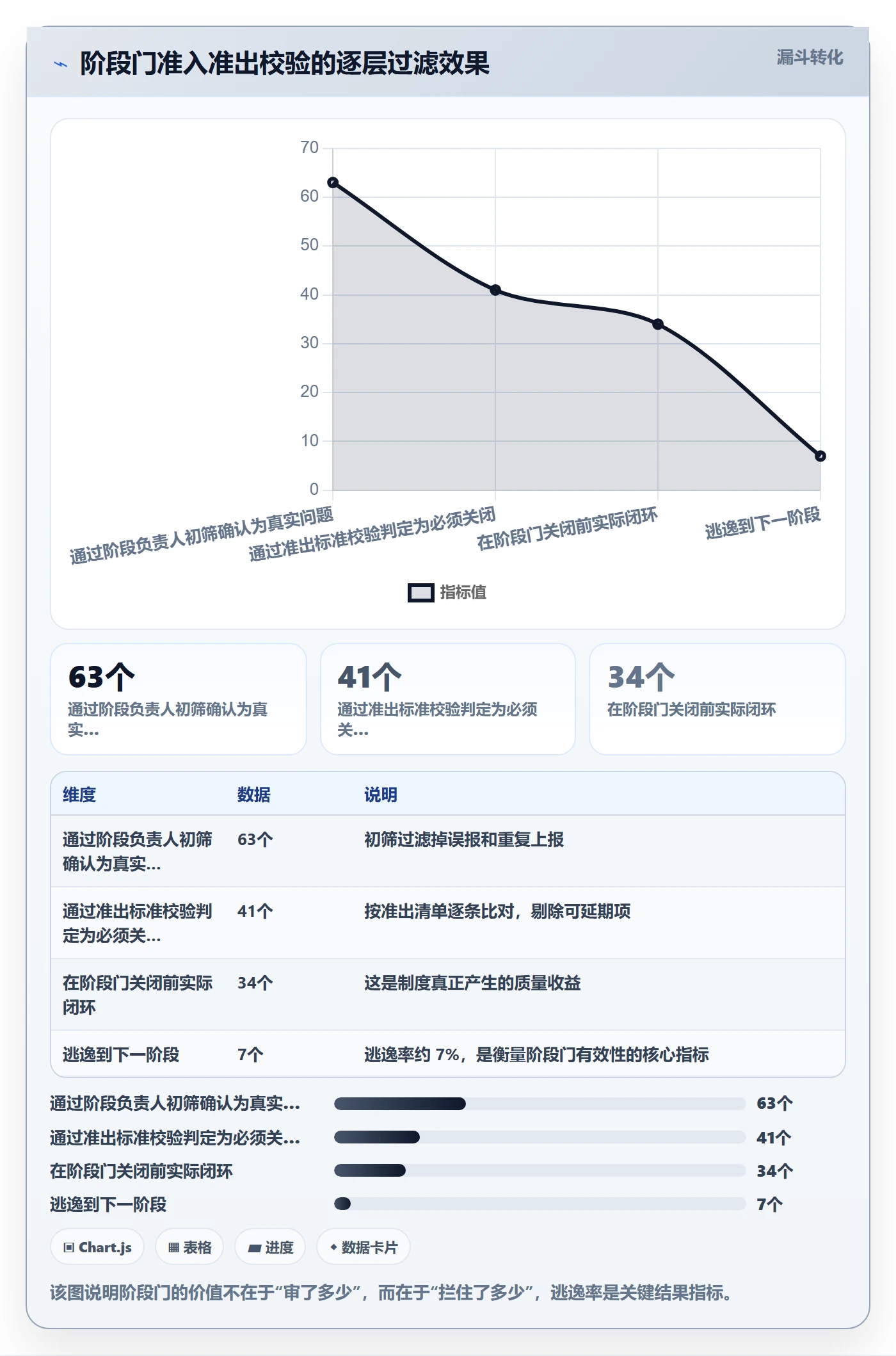Click the footer note about 逃逸率是关键结果指标
The height and width of the screenshot is (1356, 896).
(391, 1293)
